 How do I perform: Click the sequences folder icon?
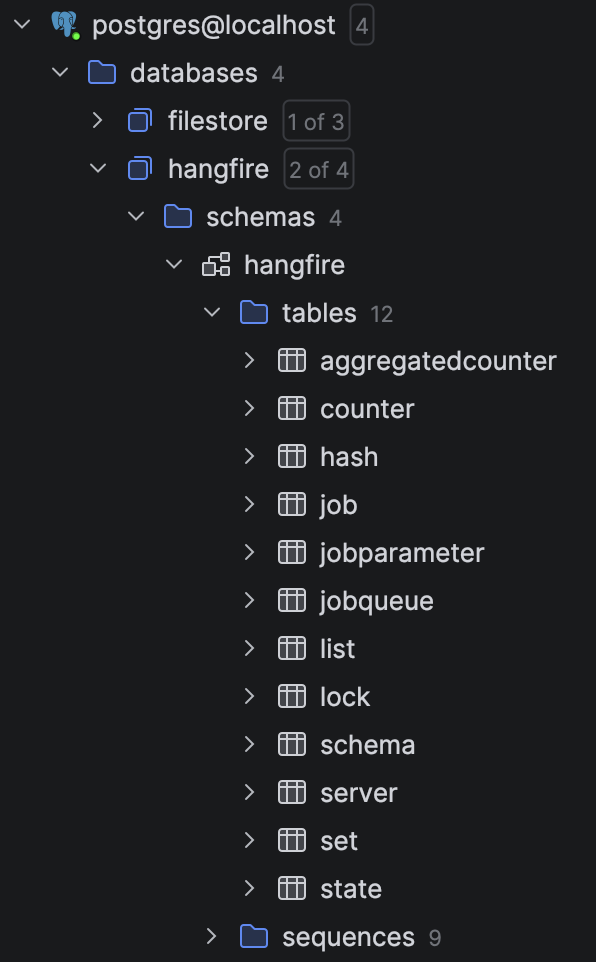253,937
